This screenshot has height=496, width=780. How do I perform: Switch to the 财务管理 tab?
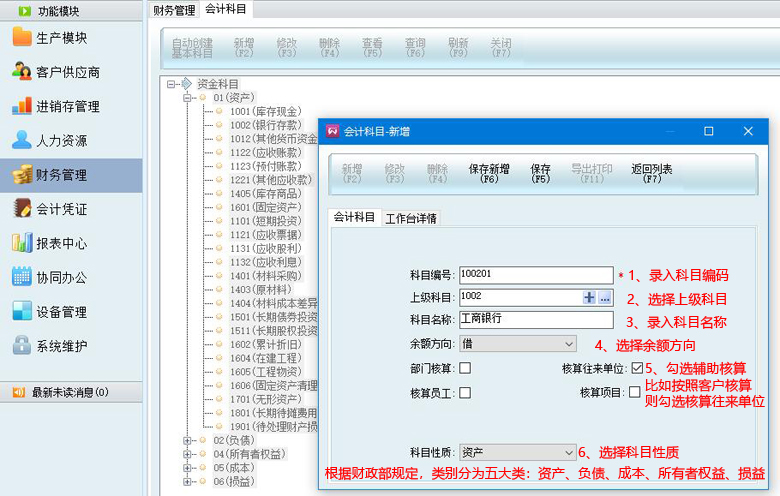(x=174, y=10)
